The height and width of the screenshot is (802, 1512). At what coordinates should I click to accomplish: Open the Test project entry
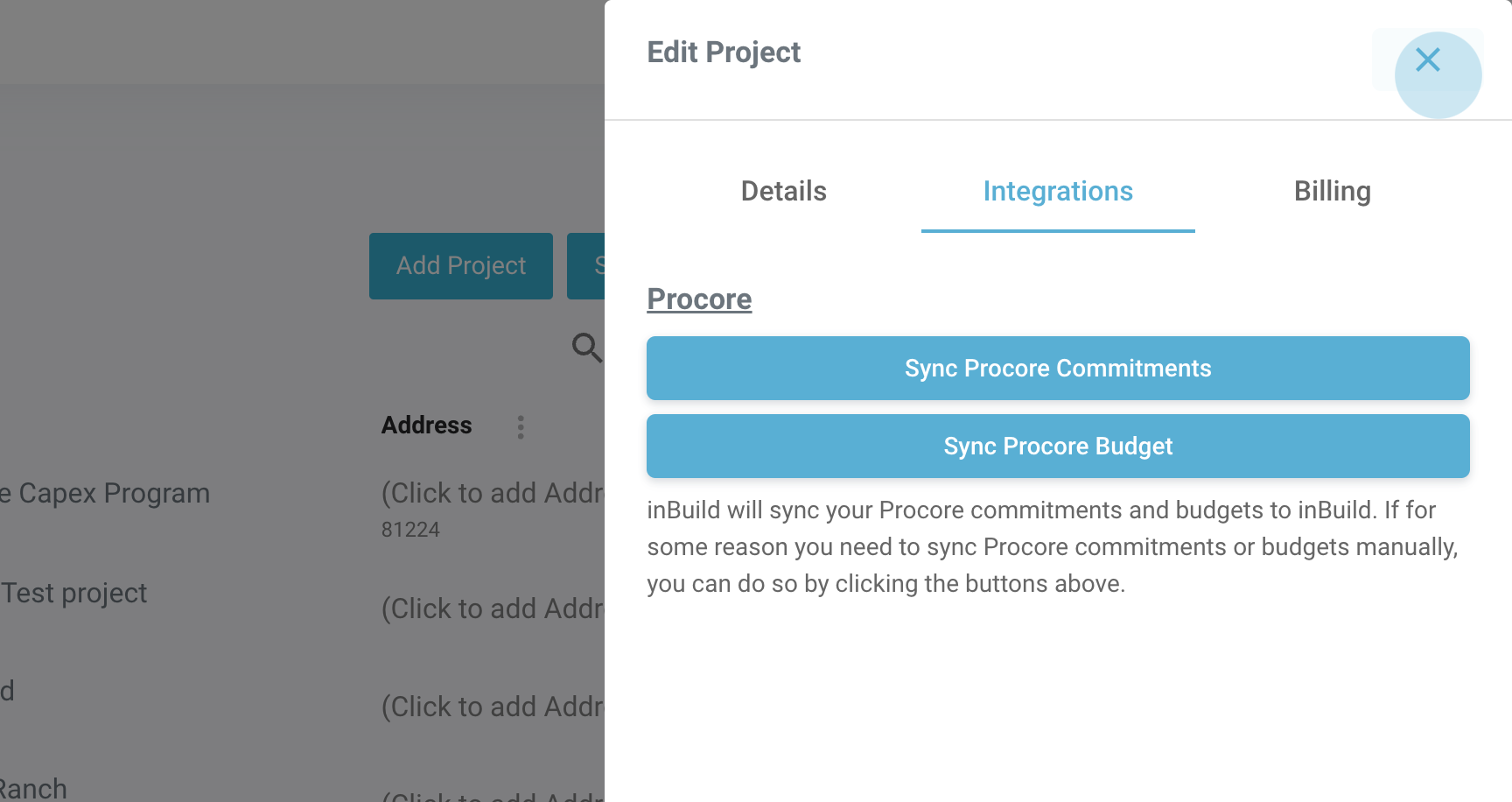(74, 594)
